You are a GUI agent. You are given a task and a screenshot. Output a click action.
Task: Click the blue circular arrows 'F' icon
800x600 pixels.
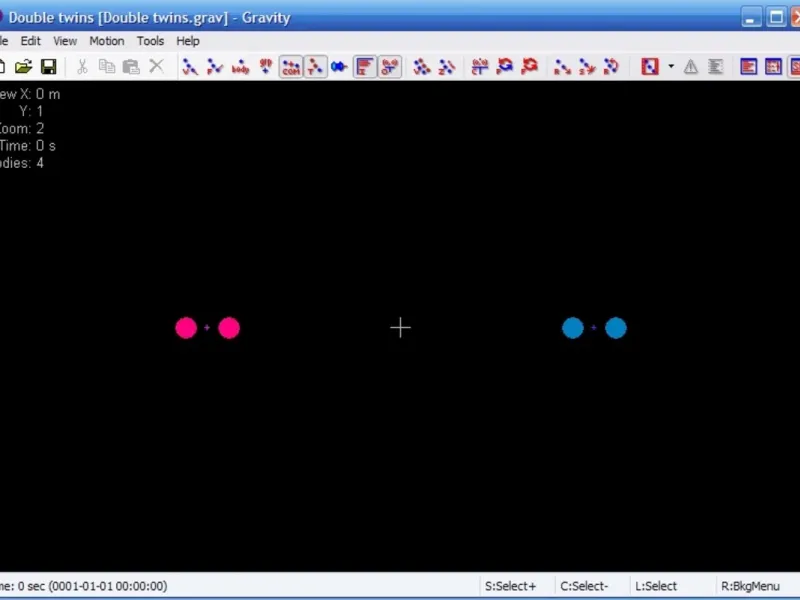(505, 66)
